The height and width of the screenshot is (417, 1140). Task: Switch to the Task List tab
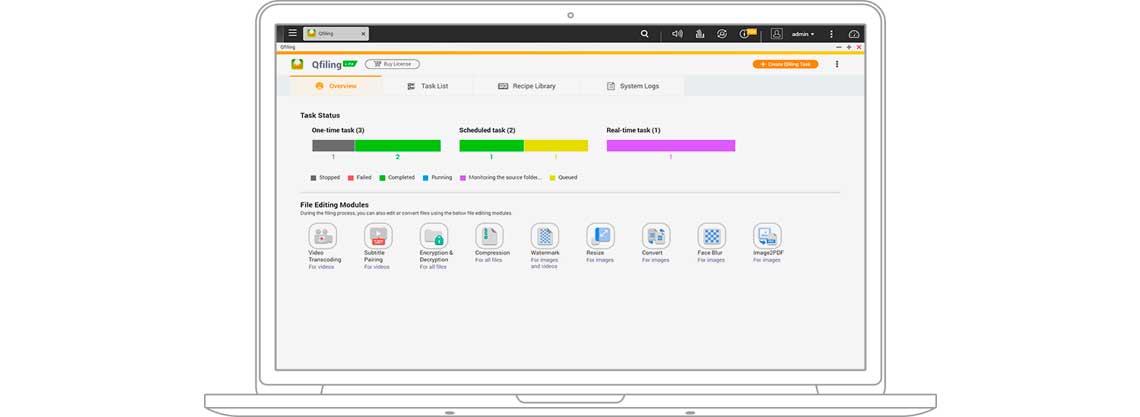click(428, 86)
